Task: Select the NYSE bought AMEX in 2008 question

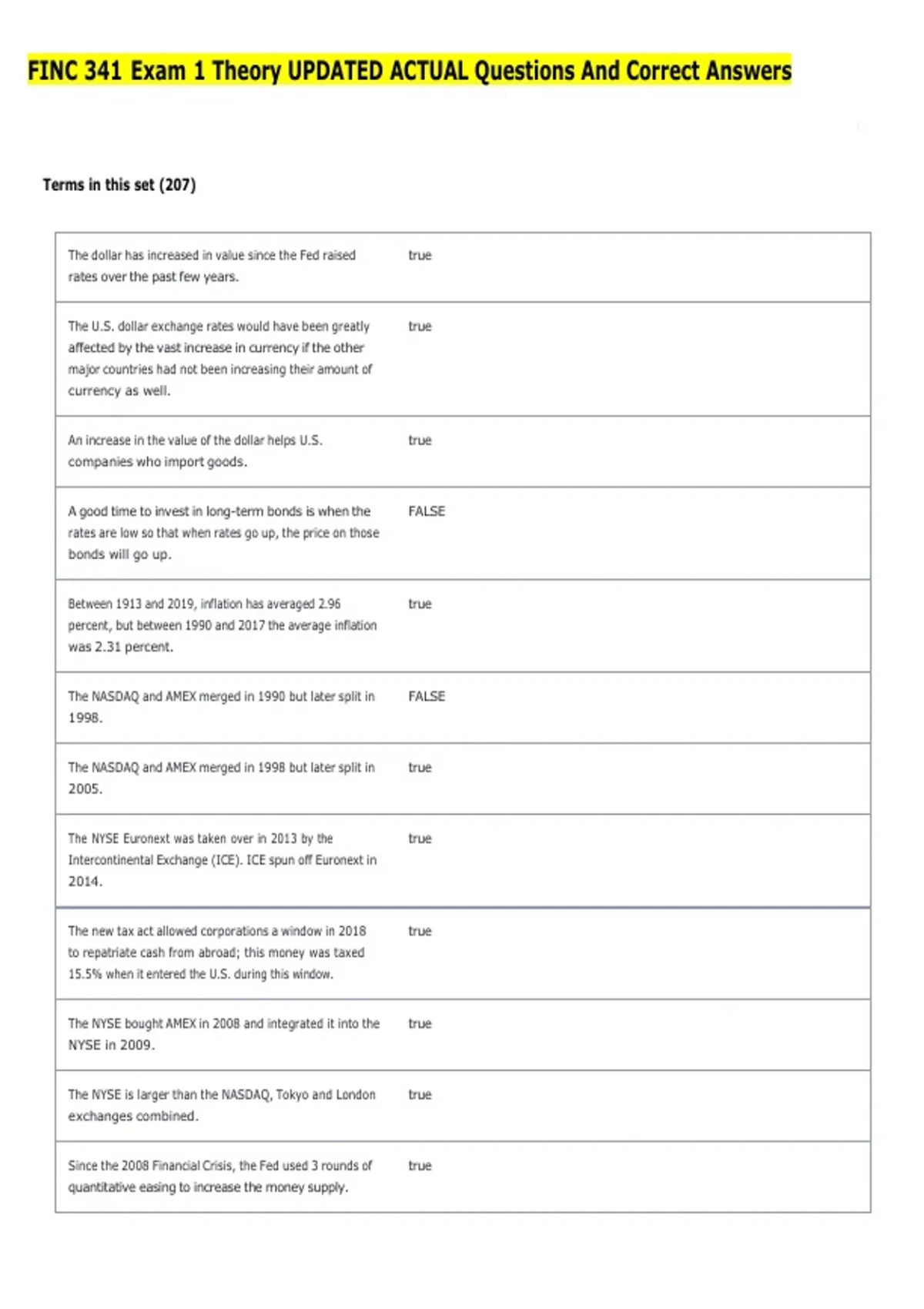Action: tap(223, 1034)
